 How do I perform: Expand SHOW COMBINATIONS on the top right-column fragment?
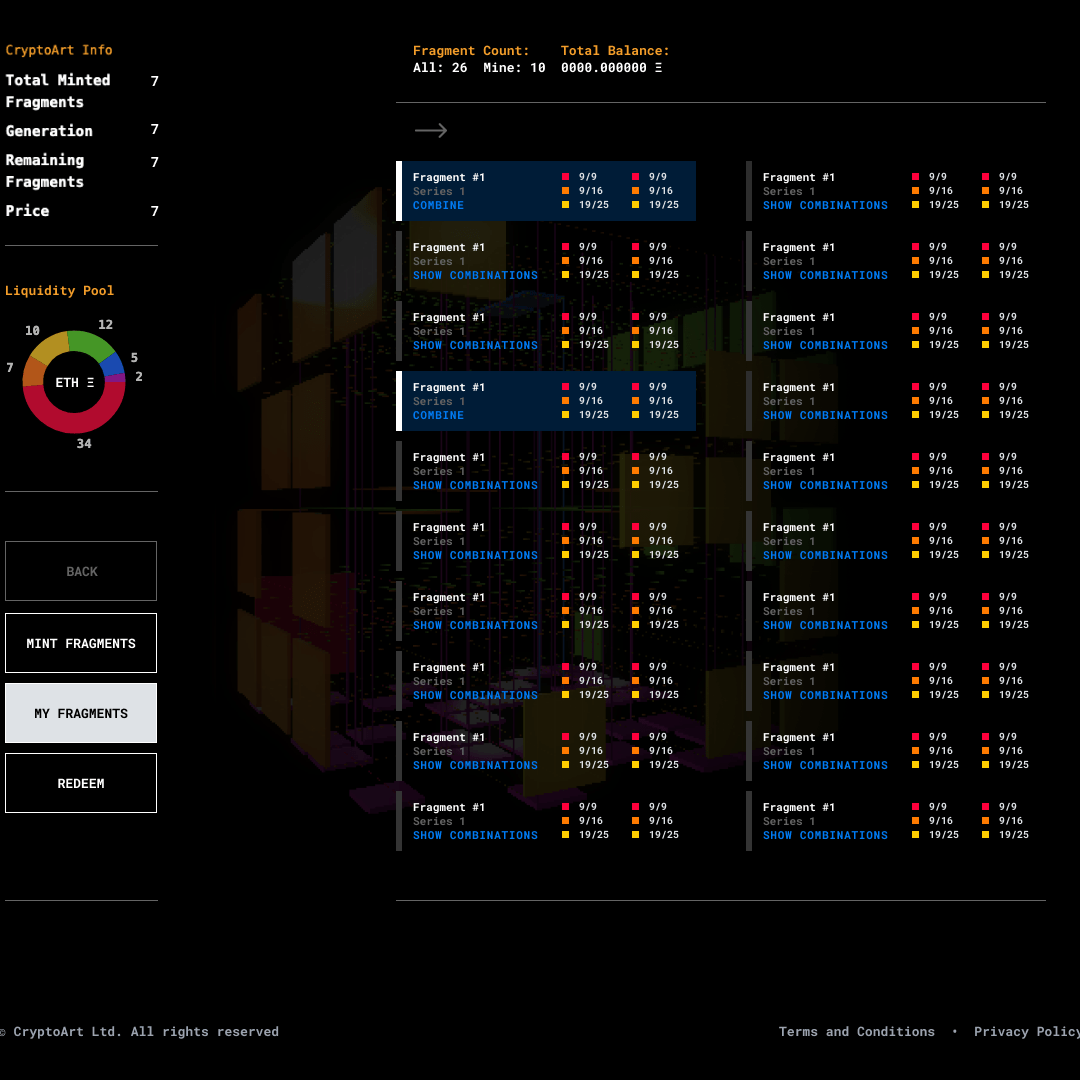825,206
